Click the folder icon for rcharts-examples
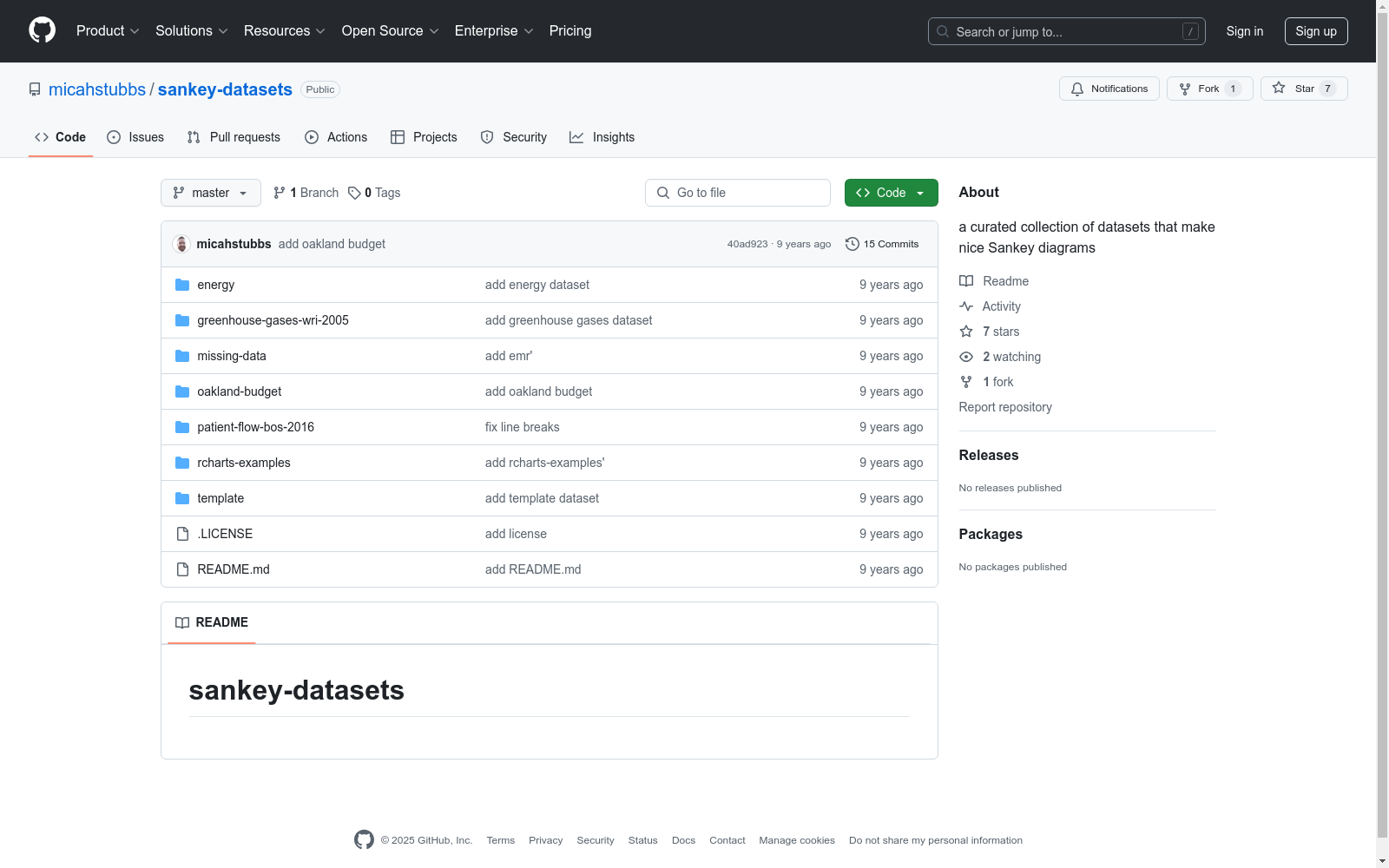1389x868 pixels. [182, 463]
